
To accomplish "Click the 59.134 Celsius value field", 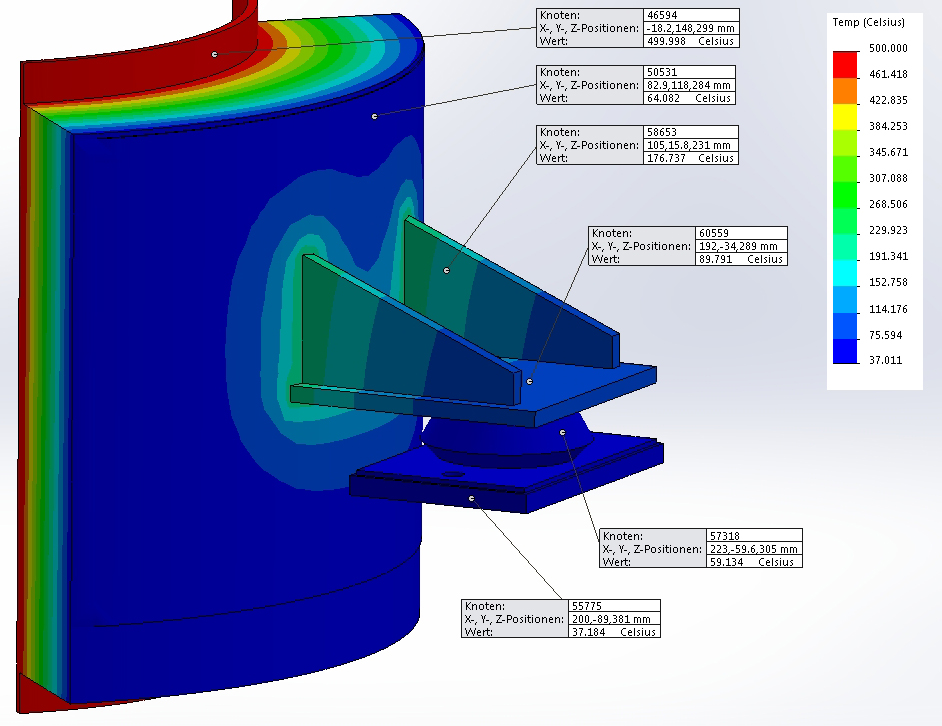I will (x=754, y=562).
